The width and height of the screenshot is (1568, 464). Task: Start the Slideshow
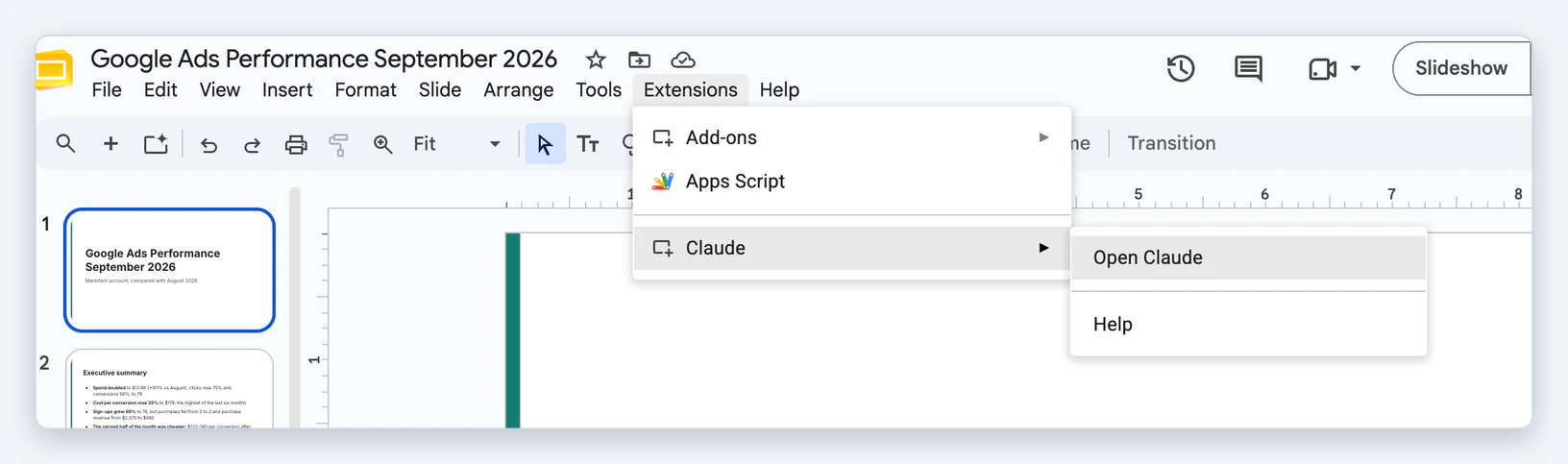(1460, 68)
